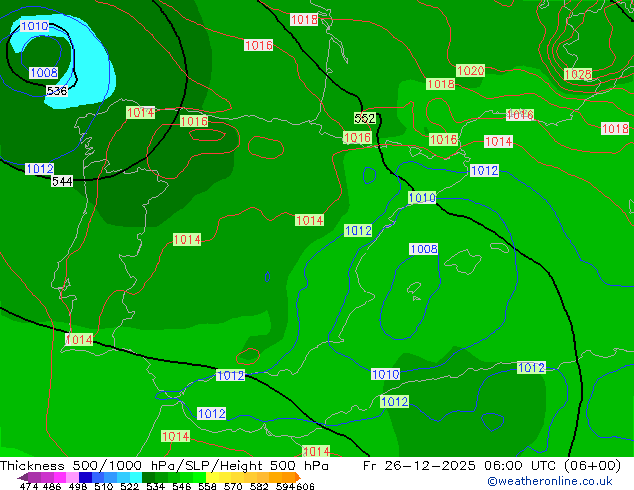
Task: Select the 544 height contour label
Action: coord(62,182)
